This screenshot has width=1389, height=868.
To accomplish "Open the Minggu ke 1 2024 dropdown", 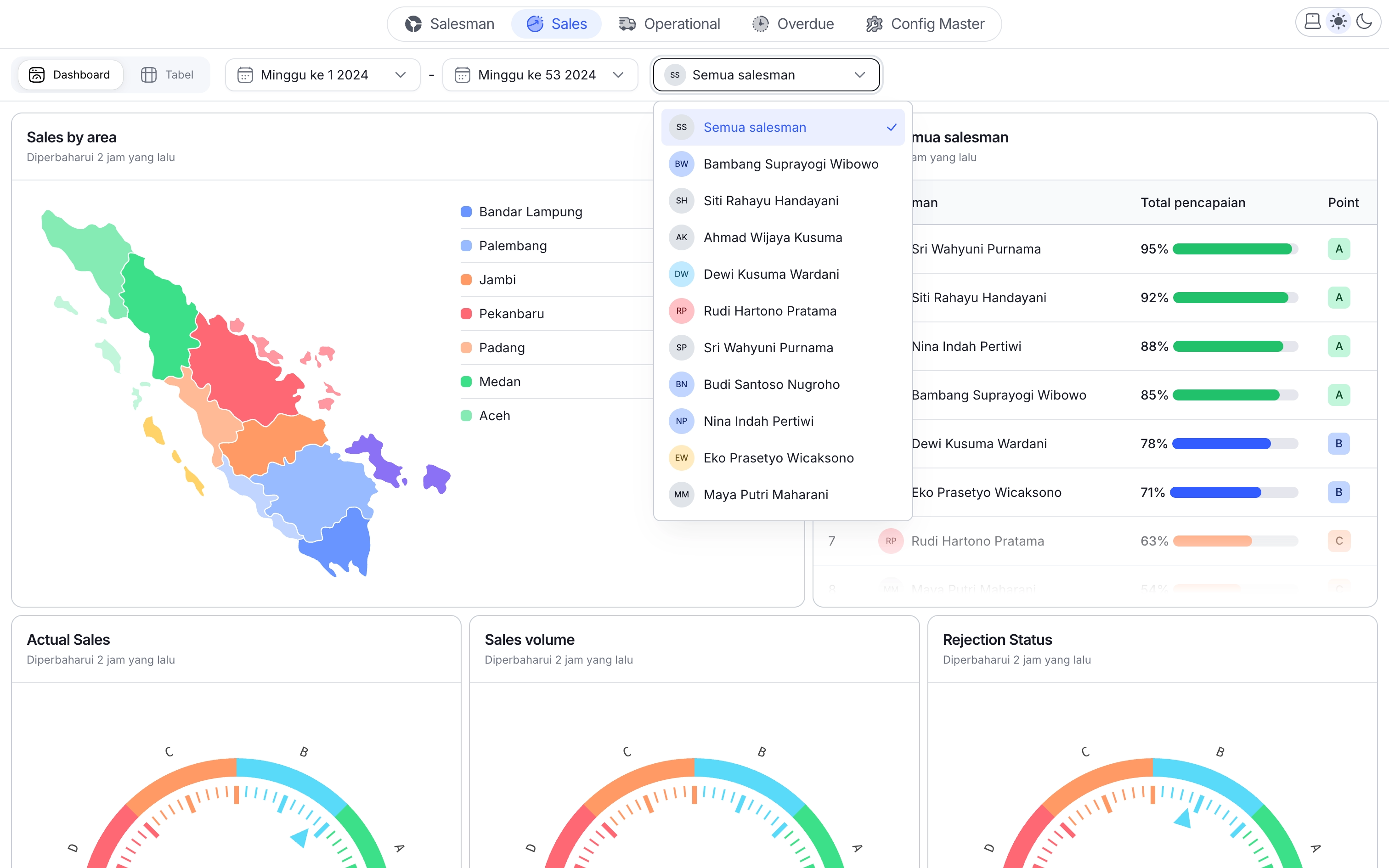I will (x=322, y=74).
